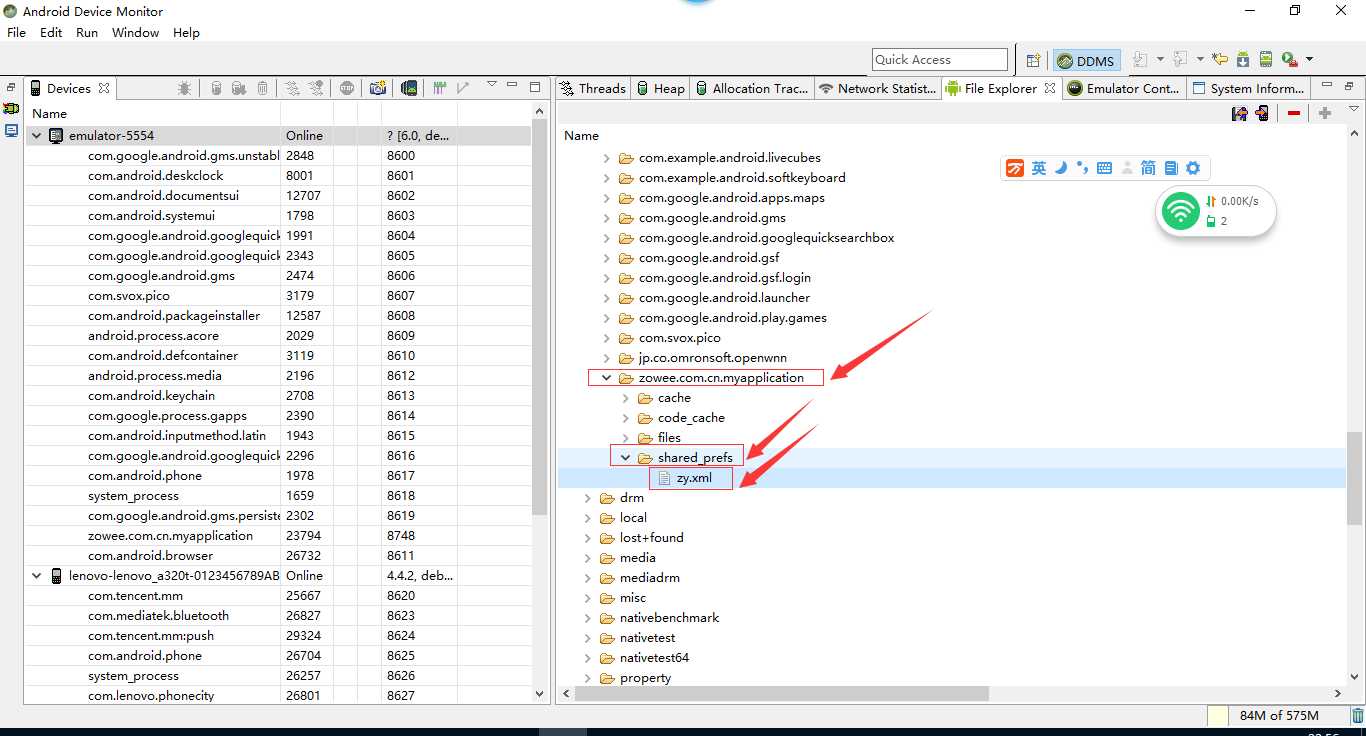Click the Update Heap icon in Devices toolbar
Viewport: 1366px width, 736px height.
(216, 88)
